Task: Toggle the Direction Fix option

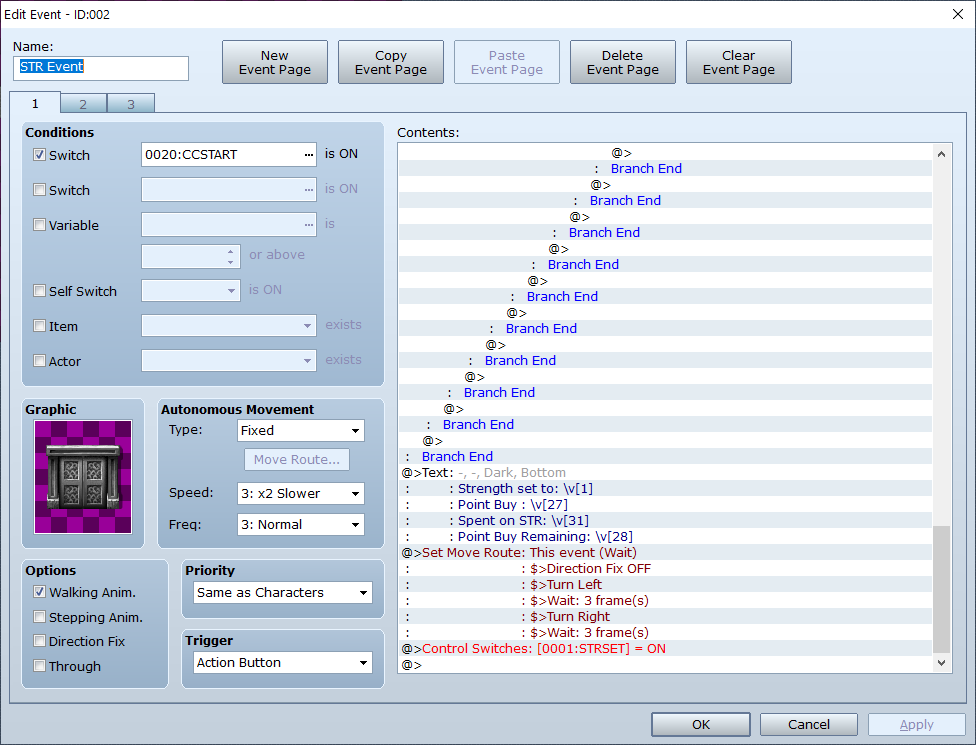Action: click(x=40, y=641)
